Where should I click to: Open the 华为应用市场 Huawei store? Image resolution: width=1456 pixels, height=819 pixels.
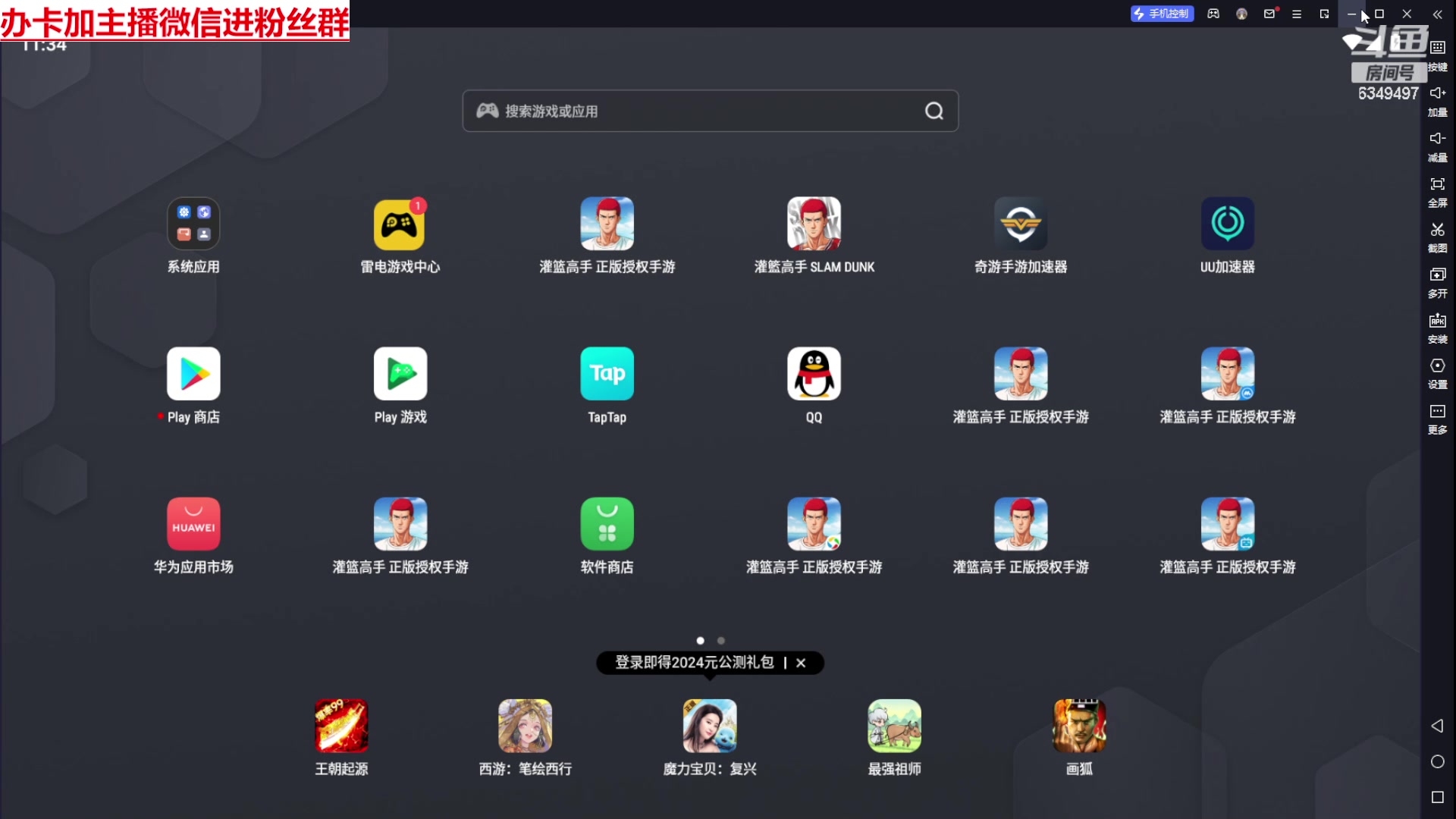[193, 524]
